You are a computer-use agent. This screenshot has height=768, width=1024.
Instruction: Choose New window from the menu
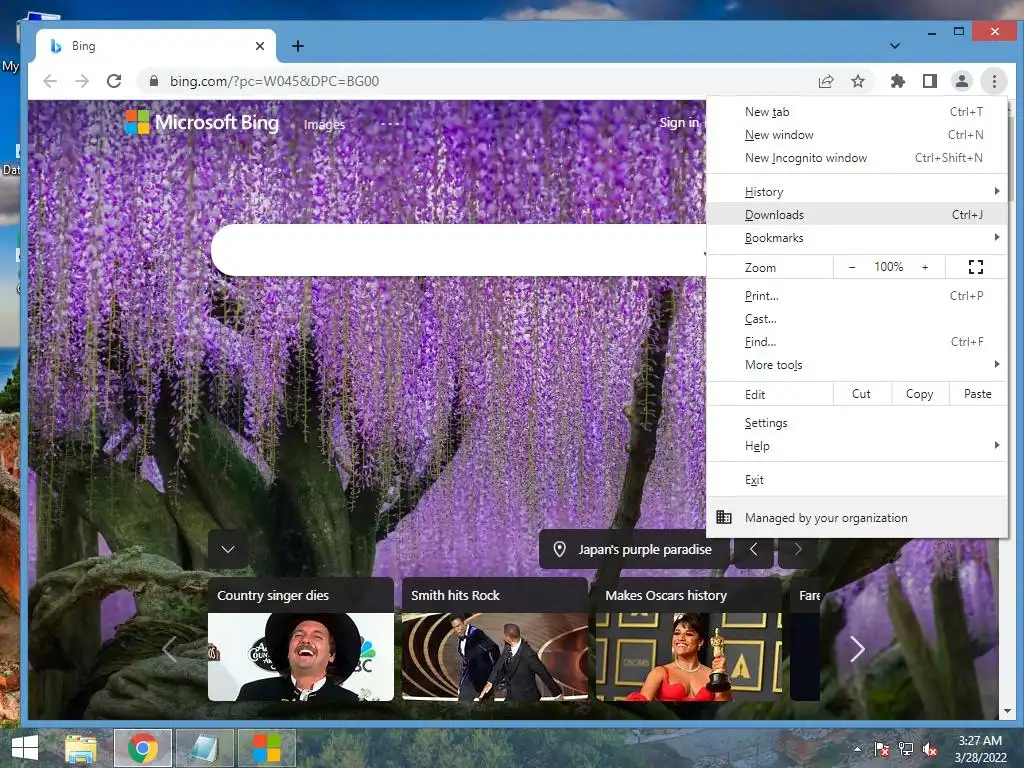click(856, 135)
